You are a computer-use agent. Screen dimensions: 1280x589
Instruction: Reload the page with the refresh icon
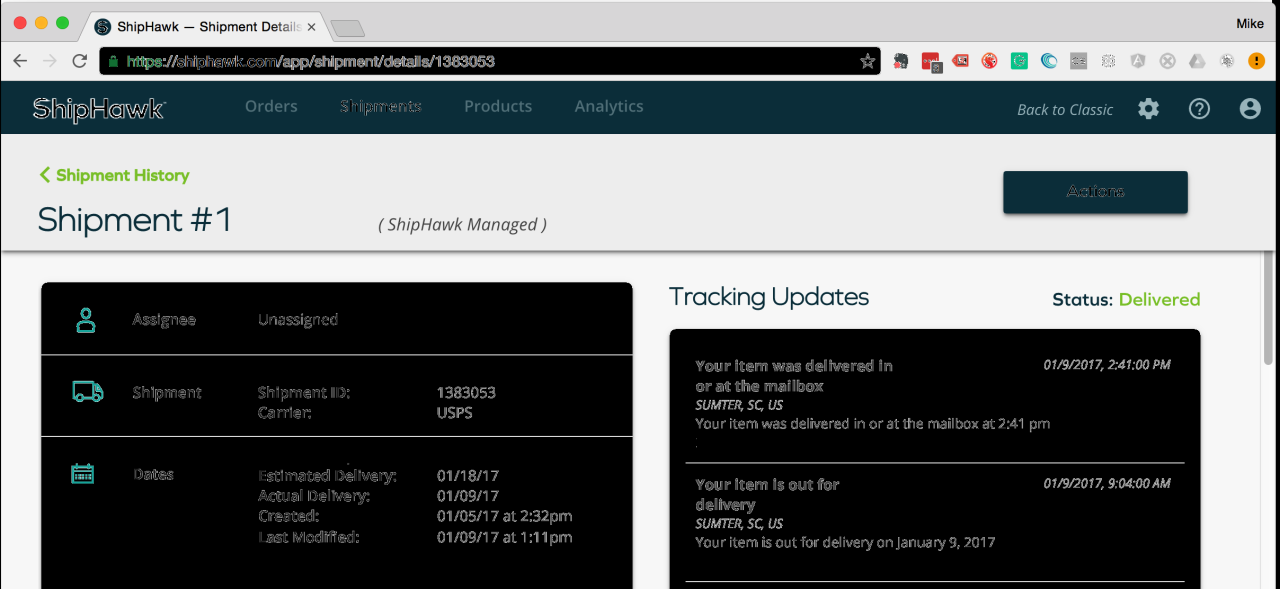(79, 61)
